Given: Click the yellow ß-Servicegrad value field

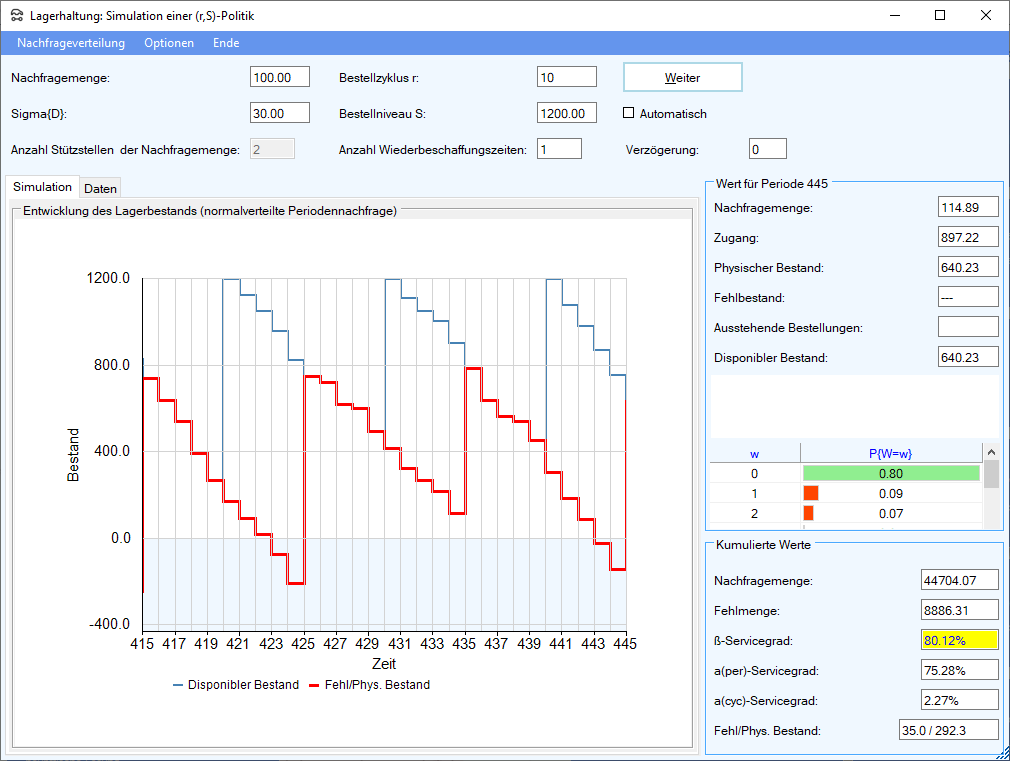Looking at the screenshot, I should coord(959,640).
